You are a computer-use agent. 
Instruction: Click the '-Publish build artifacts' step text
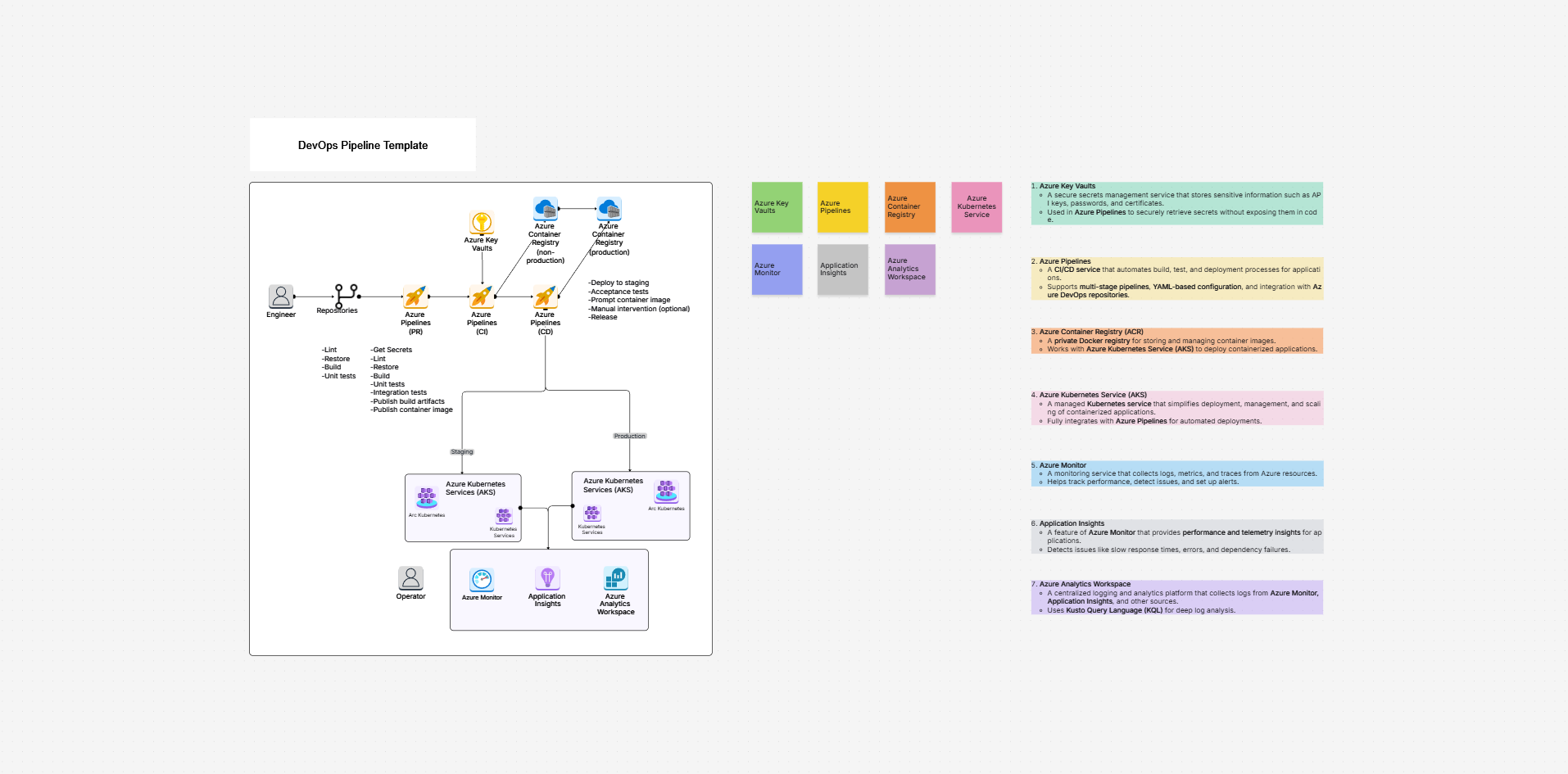coord(408,401)
